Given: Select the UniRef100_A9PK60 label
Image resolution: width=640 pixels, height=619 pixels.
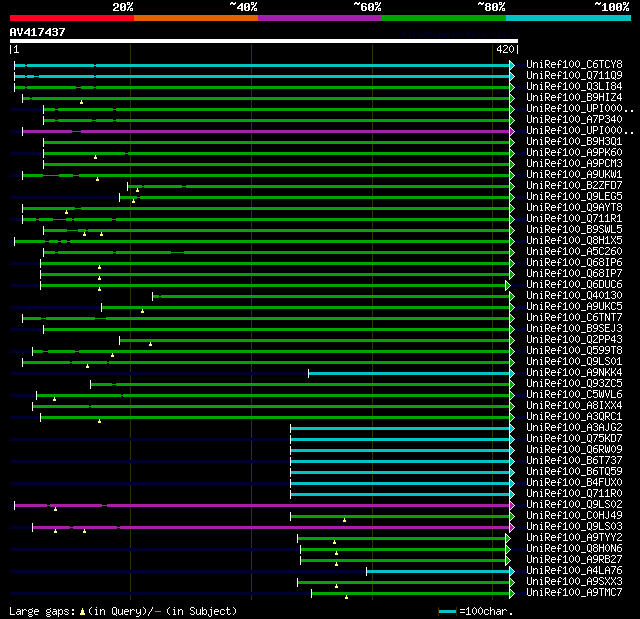Looking at the screenshot, I should pos(574,153).
